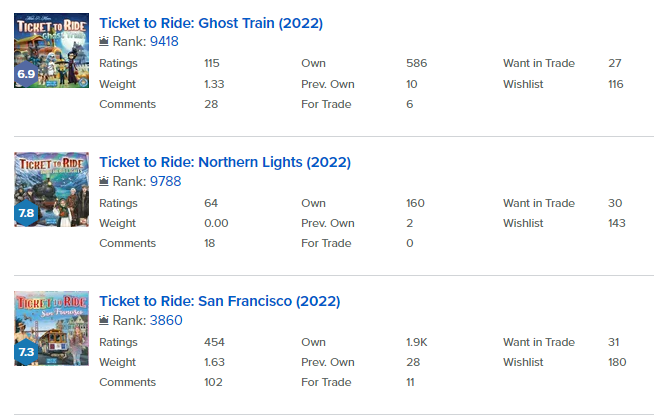Click the 7.8 rating hexagon badge
This screenshot has width=654, height=415.
click(26, 213)
